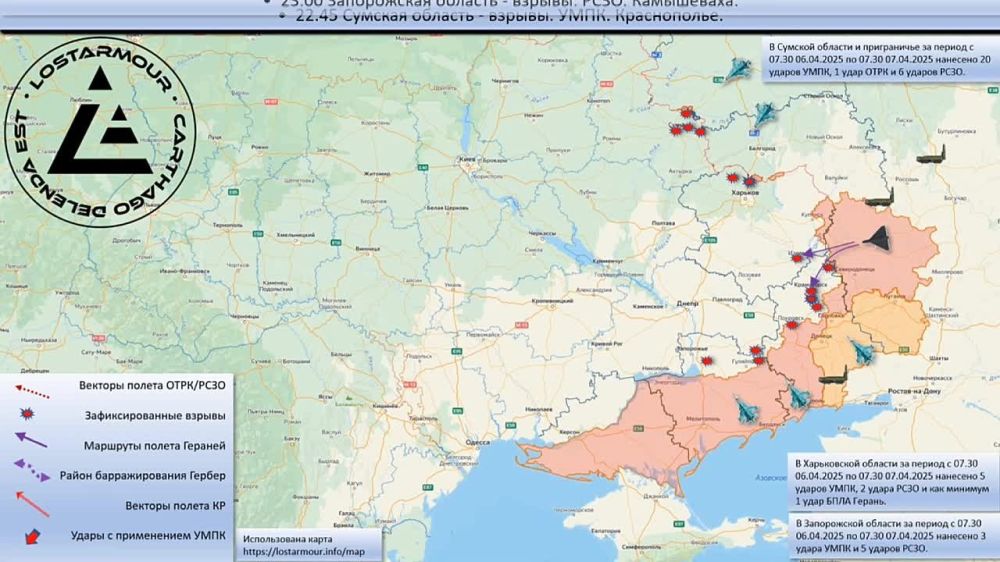Viewport: 1000px width, 562px height.
Task: Open the https://lostarmour.info/map link
Action: (x=304, y=552)
